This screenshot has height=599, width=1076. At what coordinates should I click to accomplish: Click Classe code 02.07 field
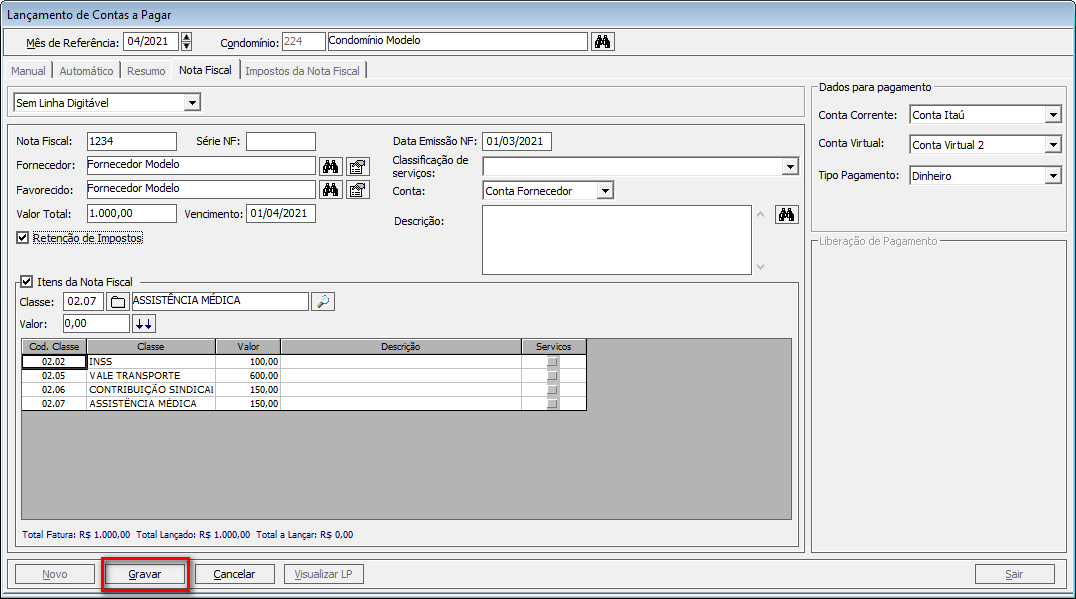click(x=83, y=302)
